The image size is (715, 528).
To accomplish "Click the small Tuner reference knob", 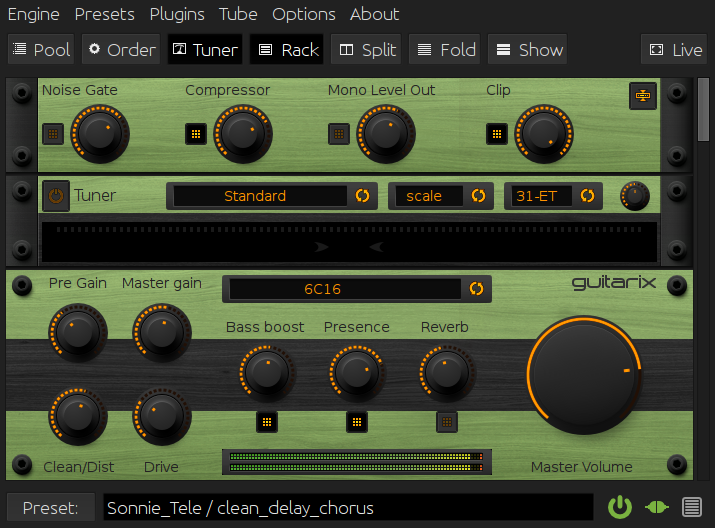I will [x=635, y=196].
